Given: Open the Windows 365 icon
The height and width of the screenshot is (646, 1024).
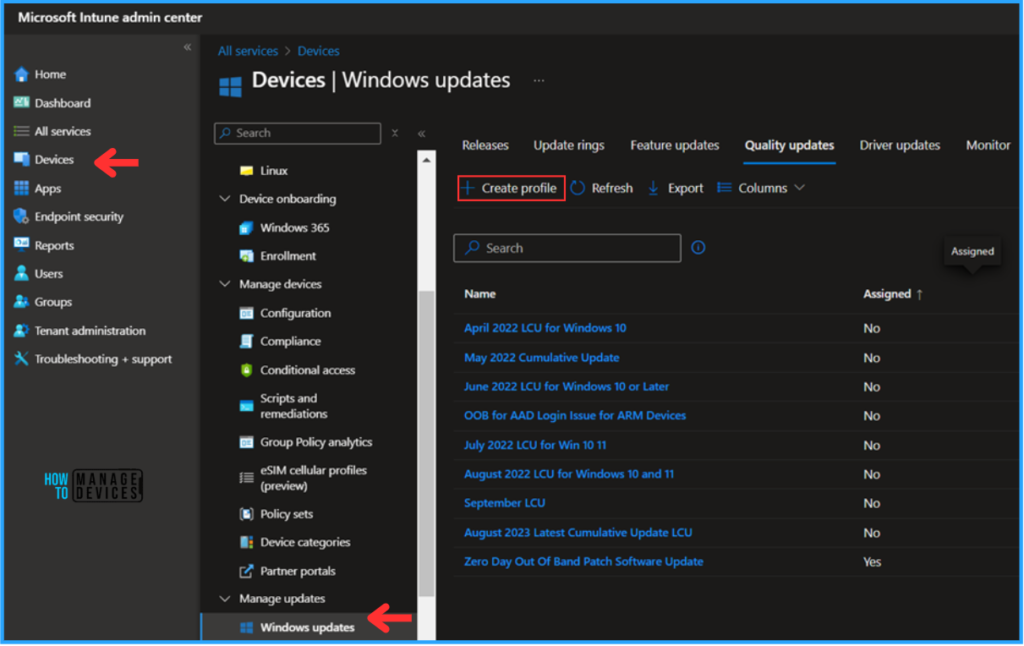Looking at the screenshot, I should pyautogui.click(x=246, y=227).
